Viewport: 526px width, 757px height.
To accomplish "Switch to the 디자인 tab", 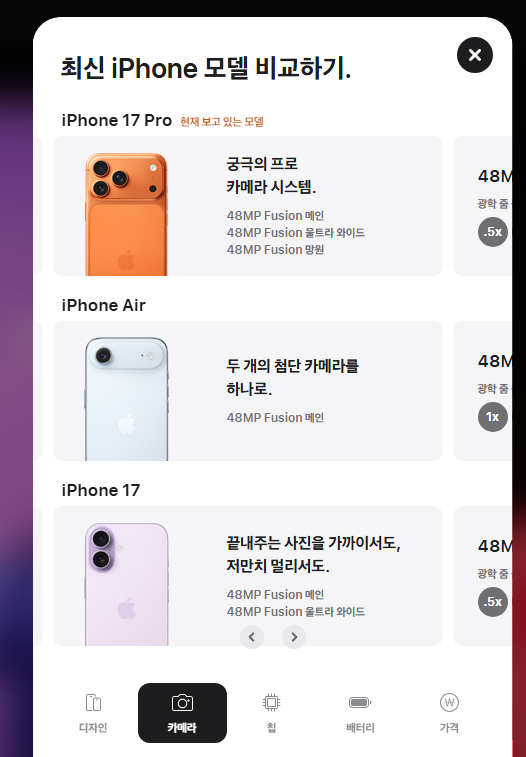I will pos(93,713).
